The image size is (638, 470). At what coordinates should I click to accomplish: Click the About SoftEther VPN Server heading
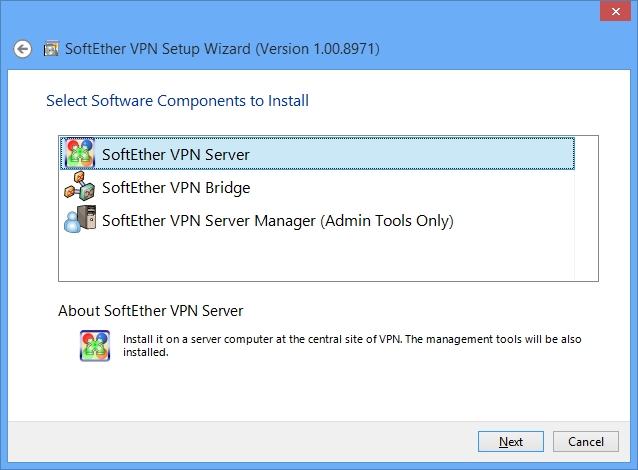(x=151, y=311)
